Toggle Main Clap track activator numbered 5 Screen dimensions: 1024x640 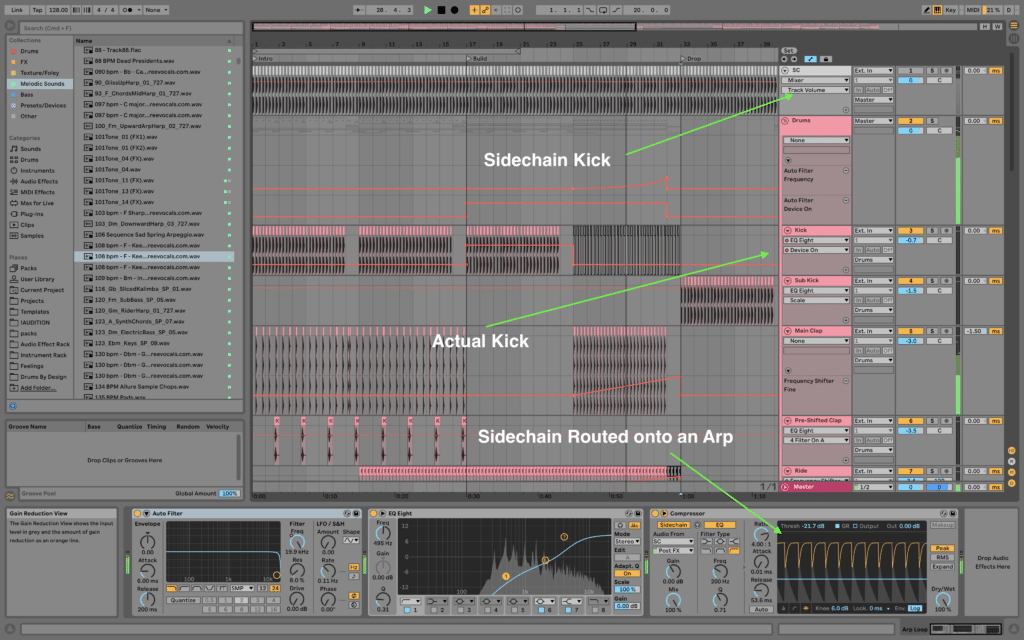pyautogui.click(x=910, y=331)
